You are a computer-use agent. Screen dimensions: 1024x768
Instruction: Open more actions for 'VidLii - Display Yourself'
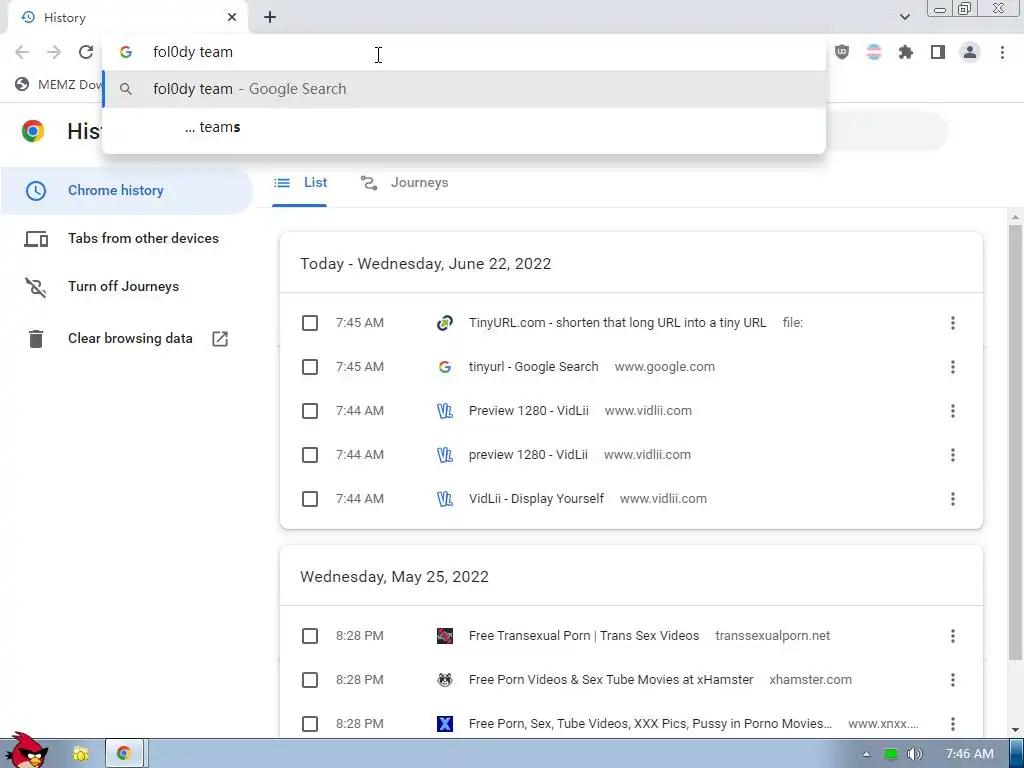coord(953,499)
